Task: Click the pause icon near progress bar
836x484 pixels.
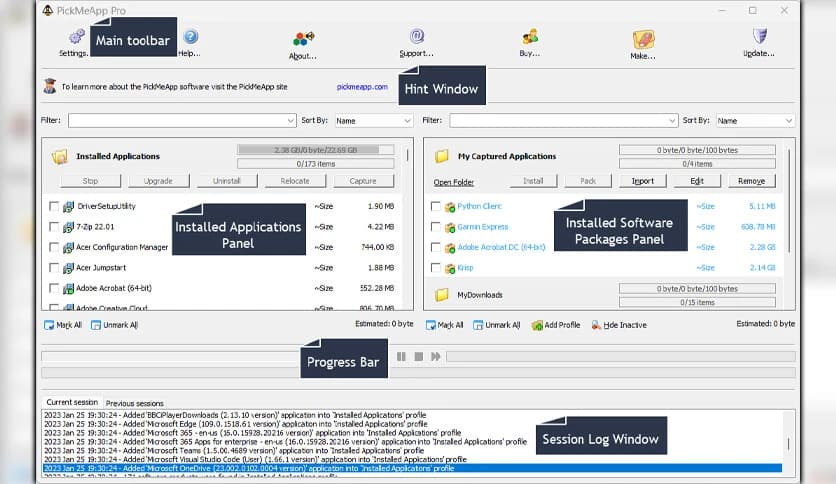Action: tap(401, 356)
